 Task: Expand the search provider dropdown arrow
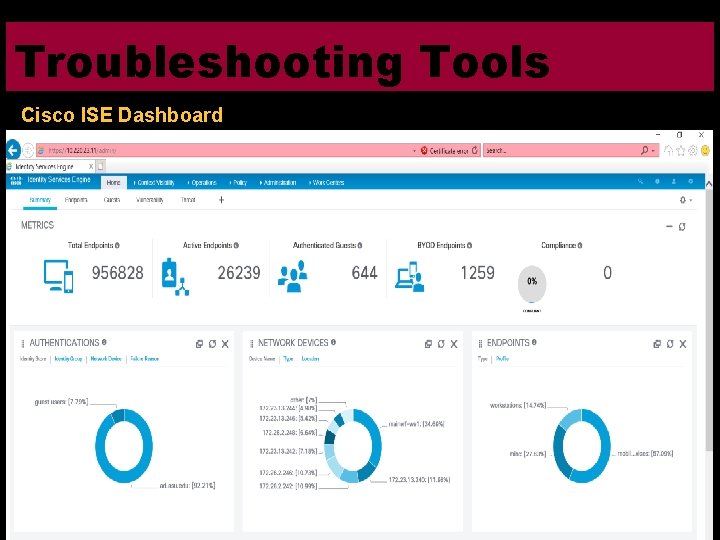(x=653, y=151)
